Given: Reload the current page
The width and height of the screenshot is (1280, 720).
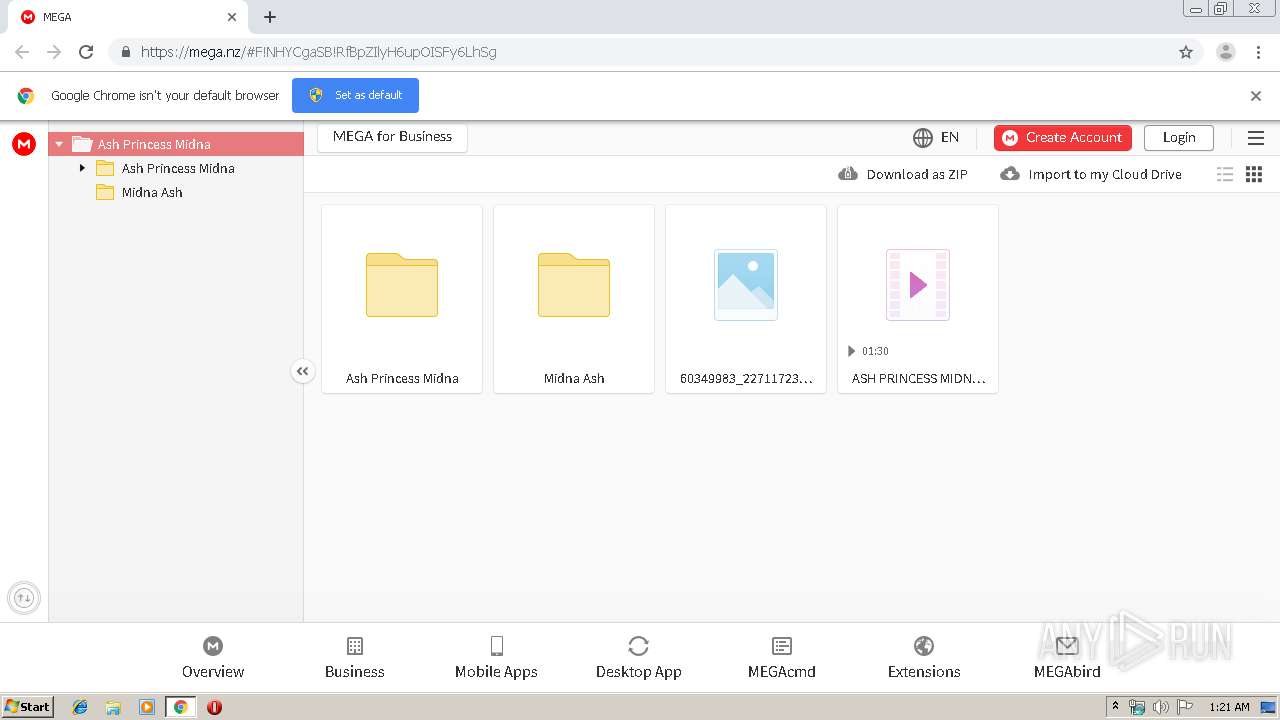Looking at the screenshot, I should pyautogui.click(x=86, y=52).
